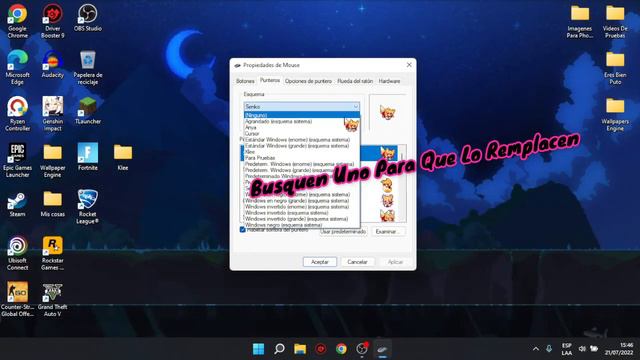Select Fortnite desktop icon
The height and width of the screenshot is (360, 640).
click(88, 157)
